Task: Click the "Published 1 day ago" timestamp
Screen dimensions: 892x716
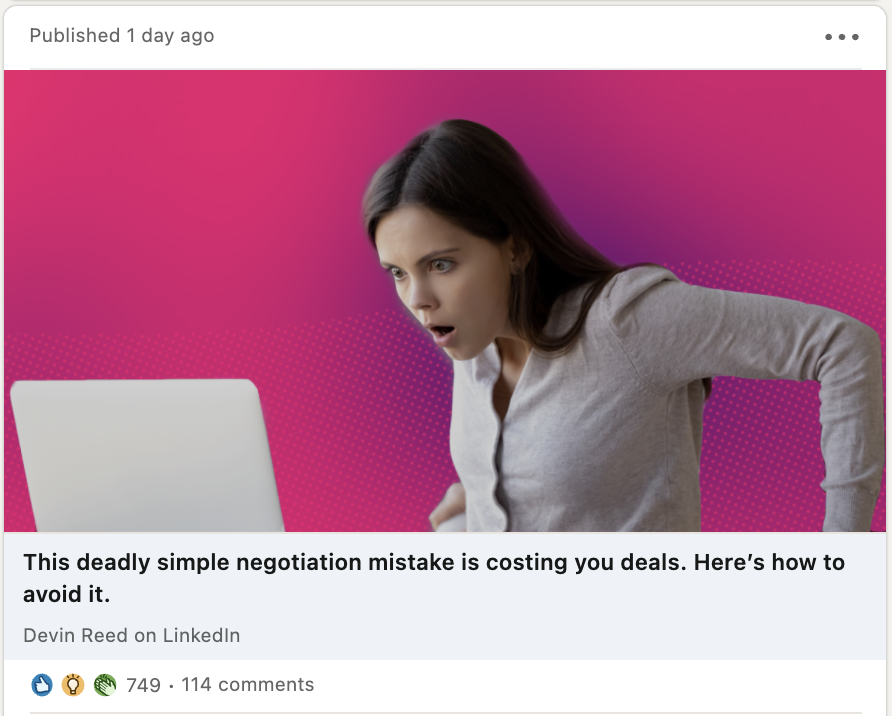Action: pyautogui.click(x=122, y=36)
